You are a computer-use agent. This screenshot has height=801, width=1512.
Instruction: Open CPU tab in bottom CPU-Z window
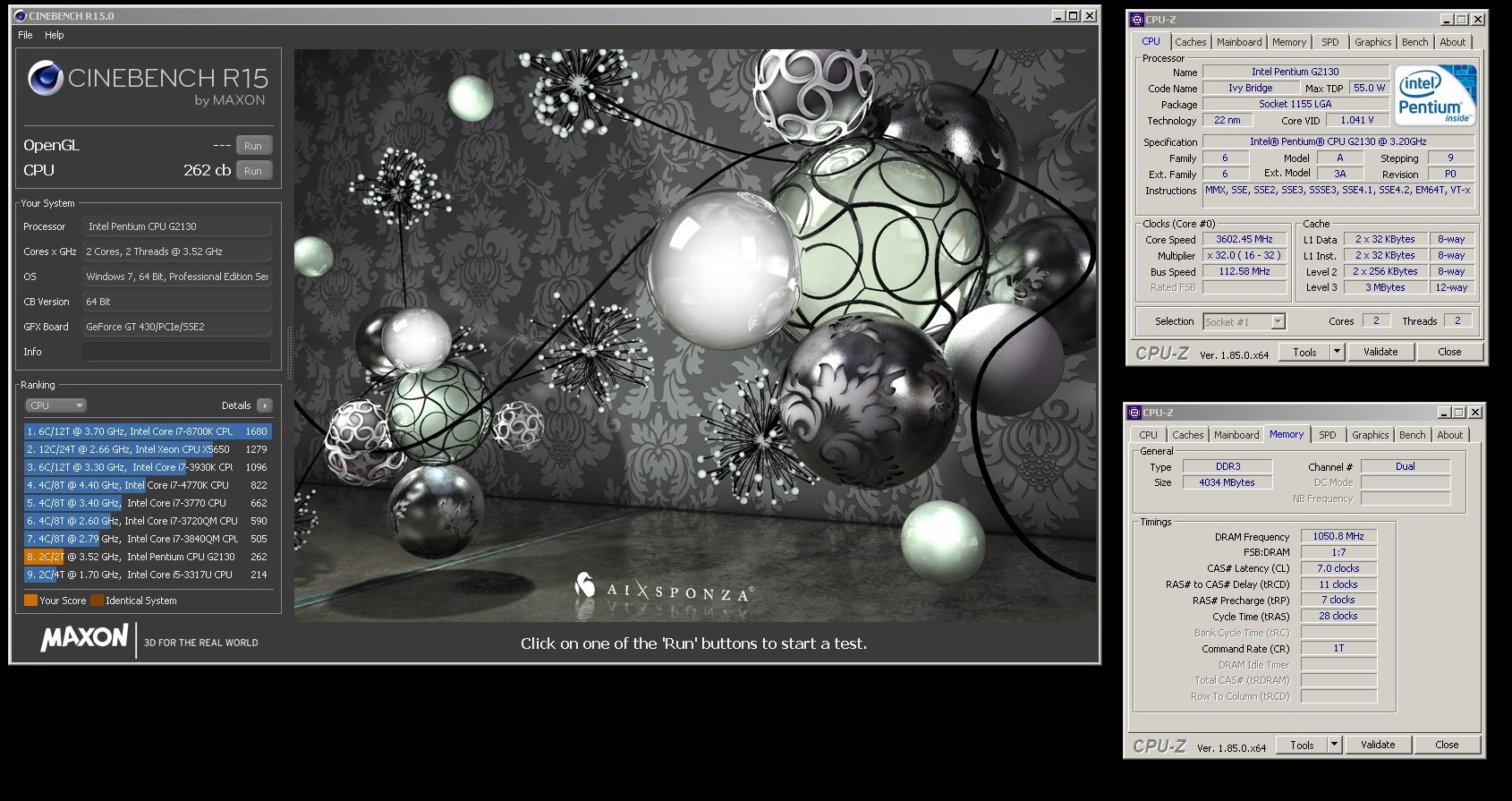point(1148,435)
